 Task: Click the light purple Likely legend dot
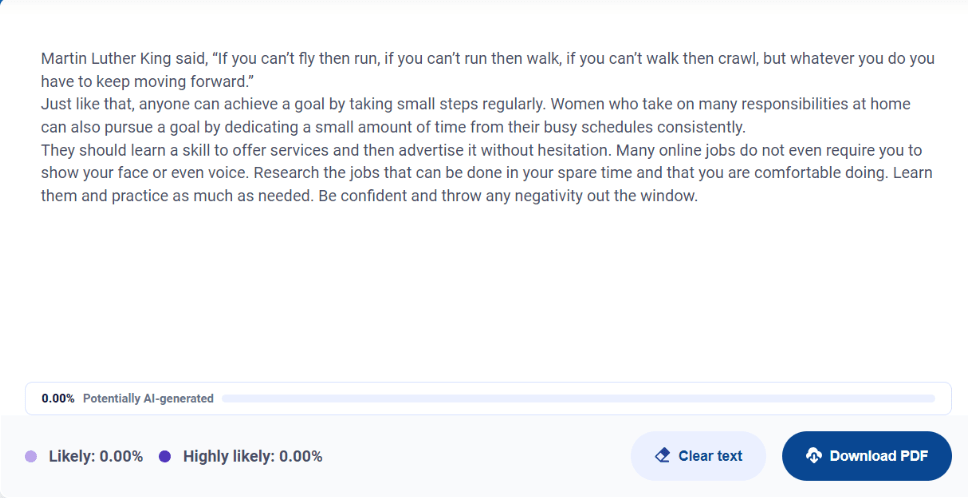[31, 457]
